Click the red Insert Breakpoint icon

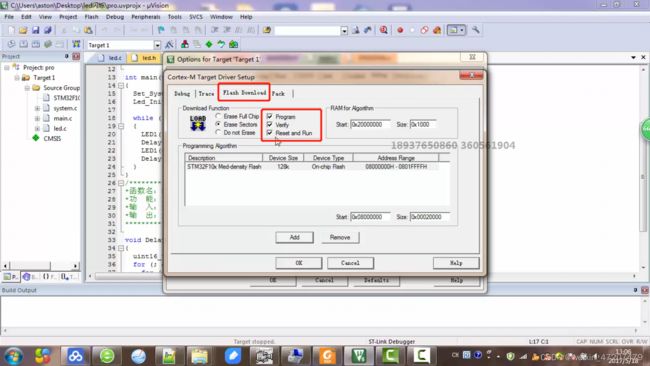400,30
